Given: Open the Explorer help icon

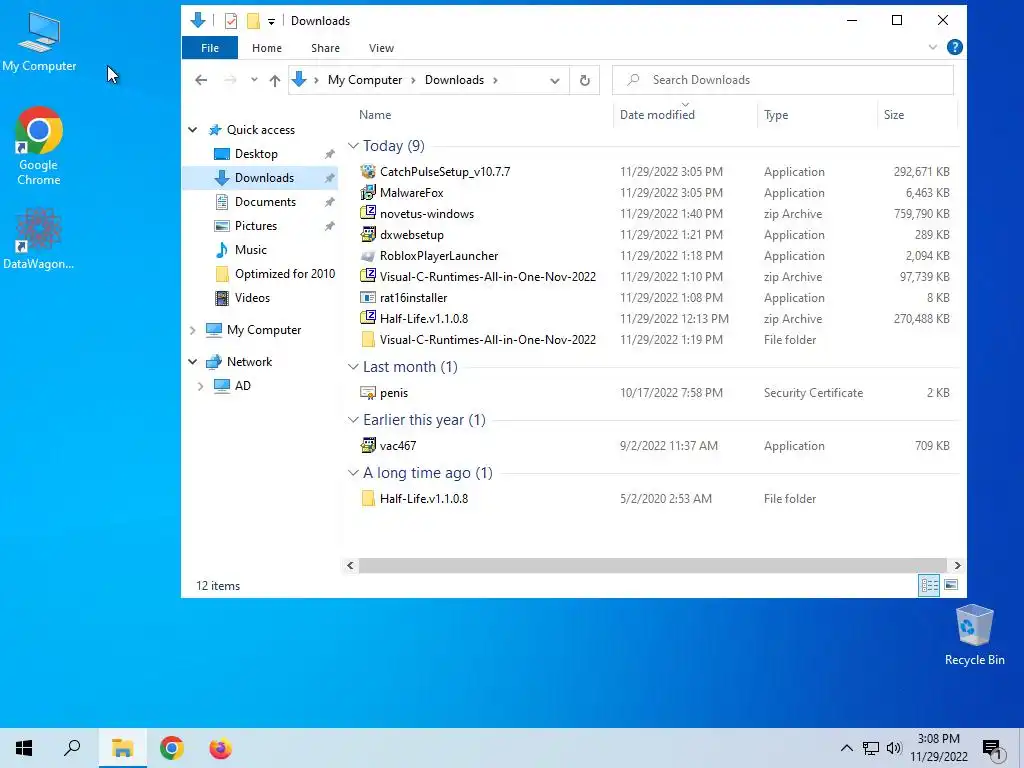Looking at the screenshot, I should [954, 47].
